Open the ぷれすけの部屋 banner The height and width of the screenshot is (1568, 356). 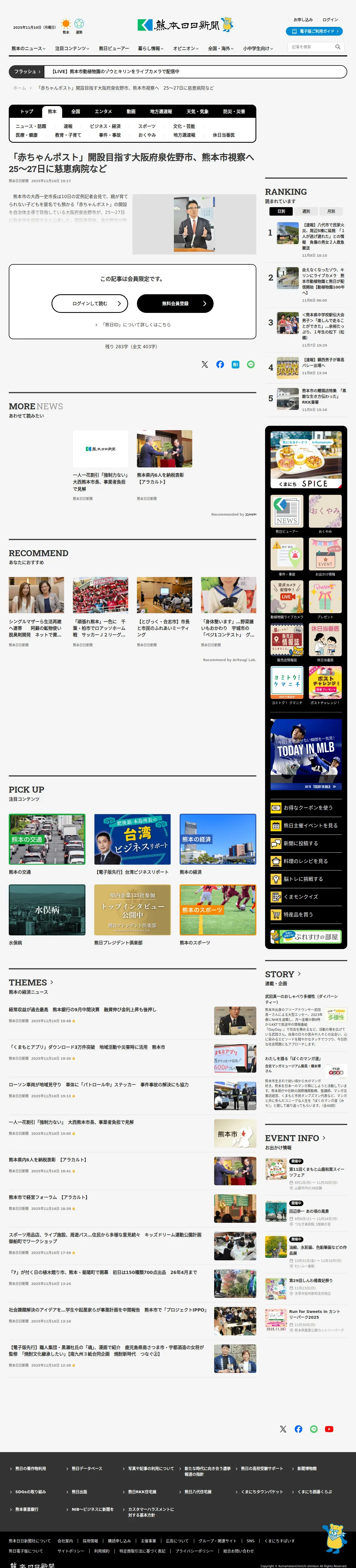click(306, 937)
